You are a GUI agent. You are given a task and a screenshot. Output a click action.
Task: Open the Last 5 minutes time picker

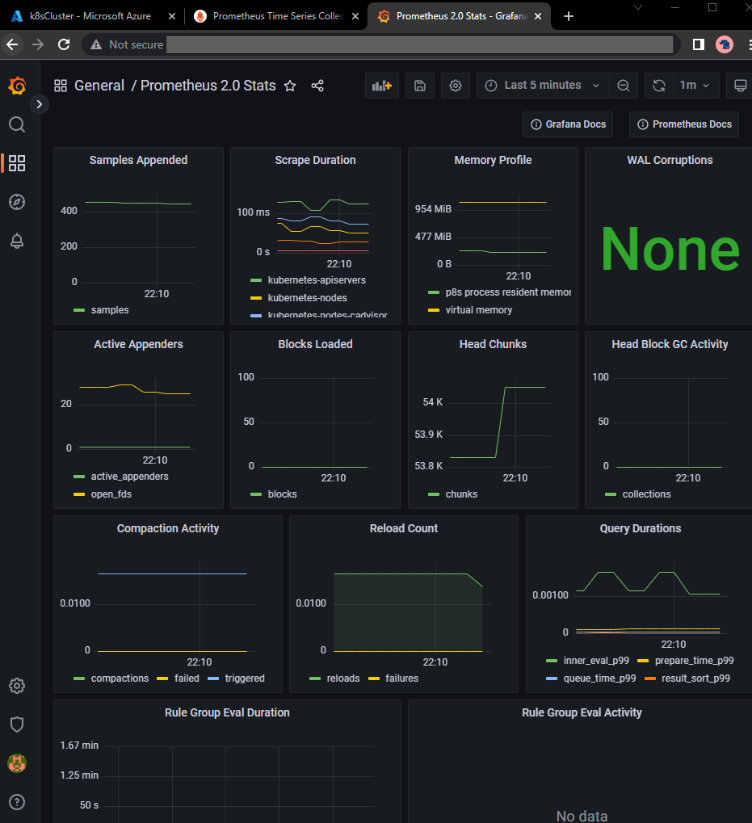tap(543, 86)
